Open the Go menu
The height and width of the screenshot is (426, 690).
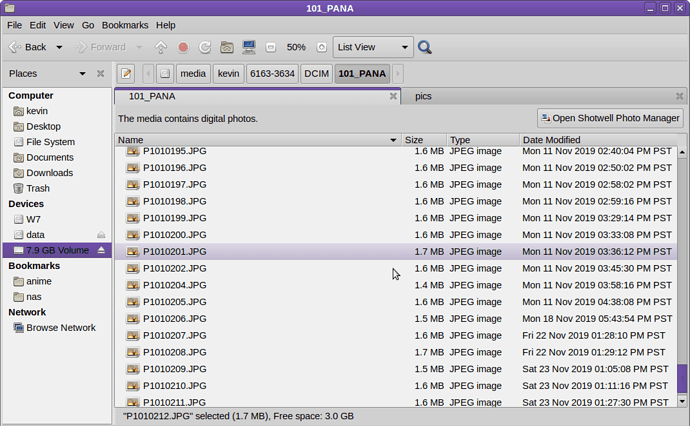[x=88, y=25]
